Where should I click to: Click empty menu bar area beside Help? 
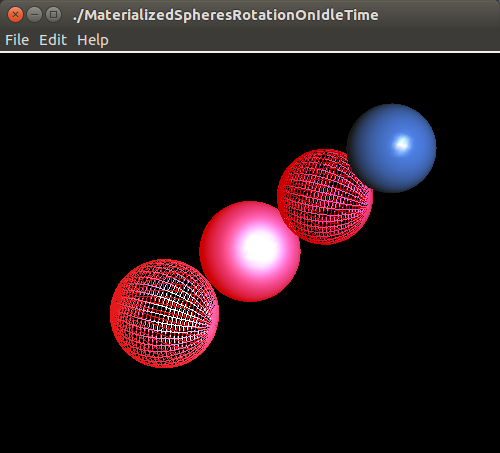coord(300,40)
